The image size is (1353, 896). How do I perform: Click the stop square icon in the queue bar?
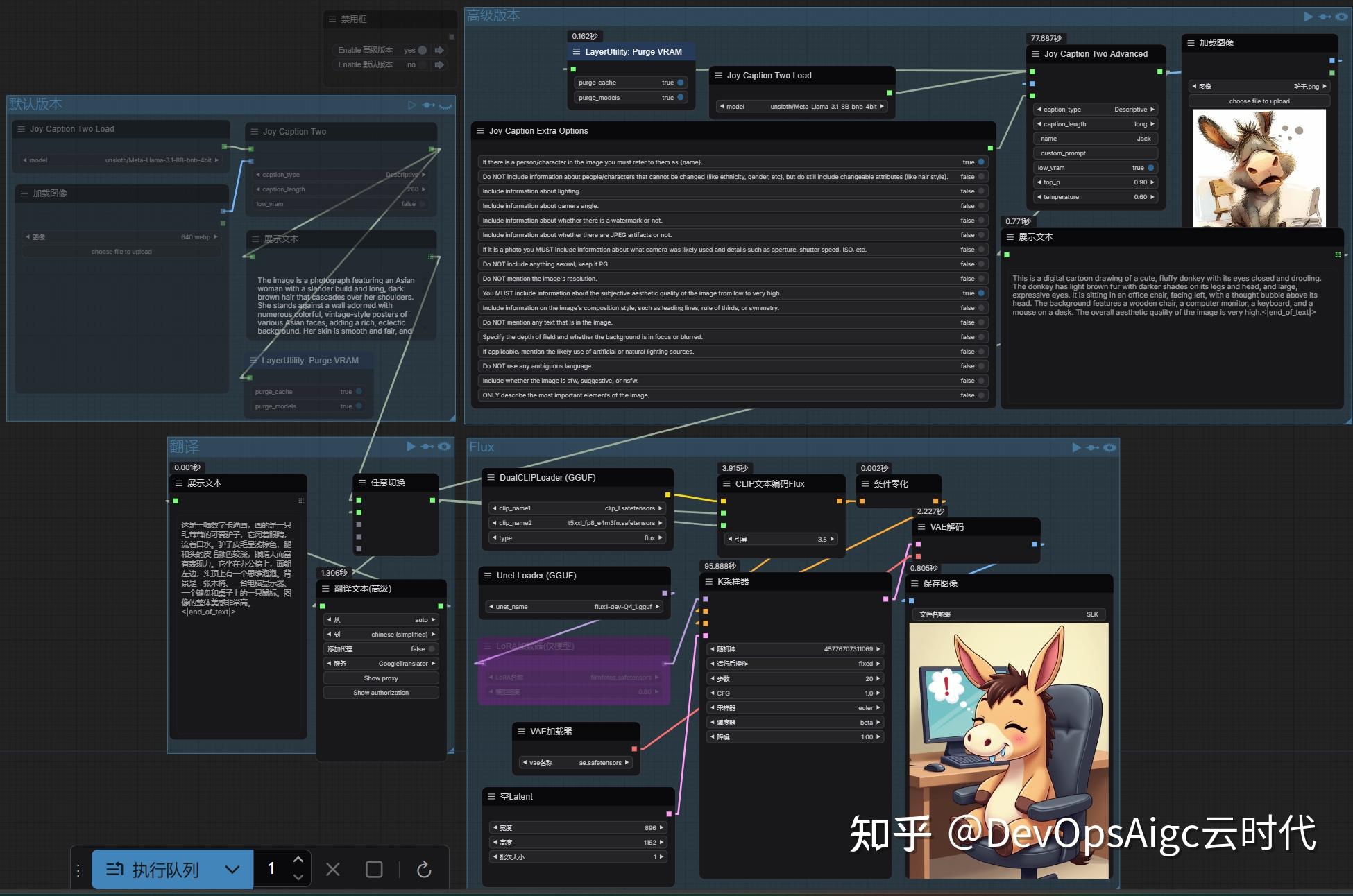374,869
